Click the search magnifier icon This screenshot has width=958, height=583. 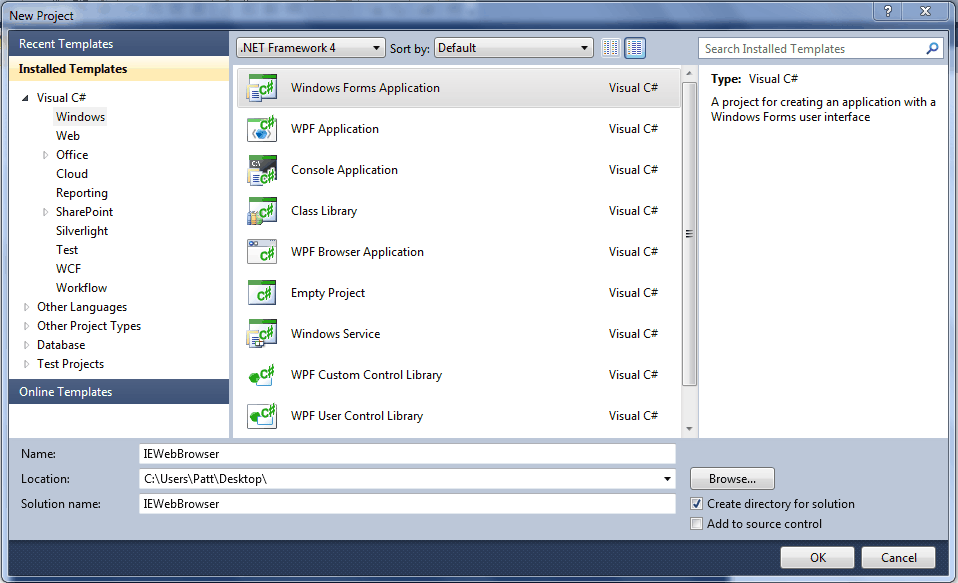[932, 48]
